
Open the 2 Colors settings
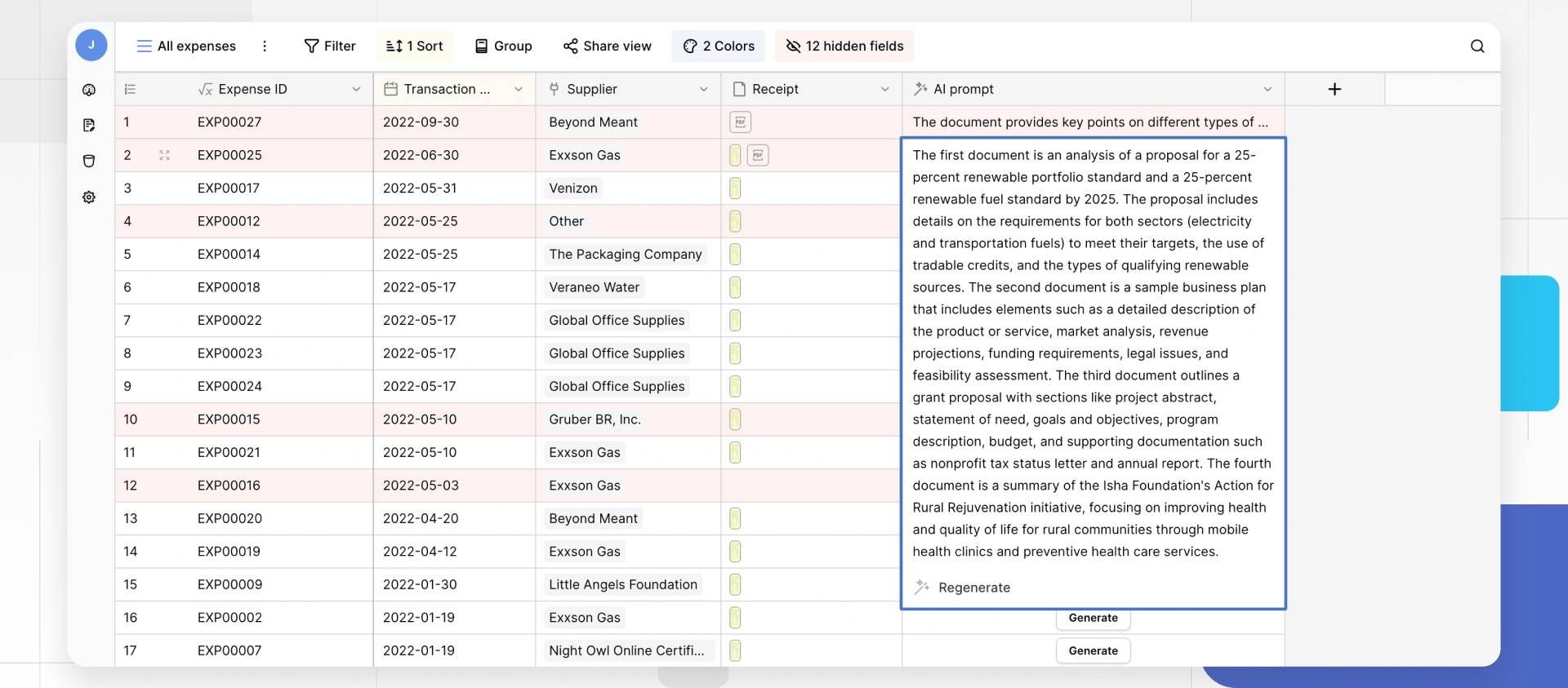pos(719,47)
